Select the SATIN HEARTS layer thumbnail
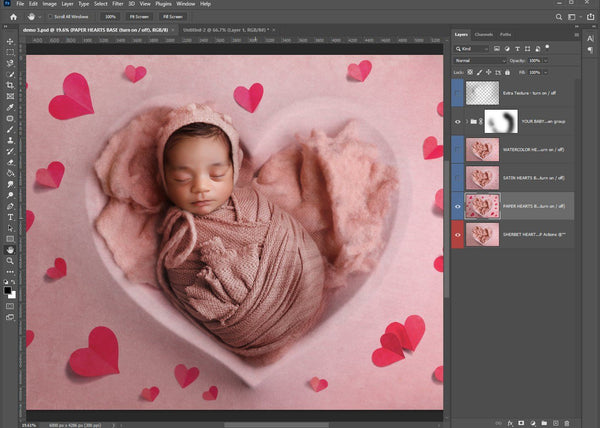Image resolution: width=600 pixels, height=428 pixels. pyautogui.click(x=484, y=178)
